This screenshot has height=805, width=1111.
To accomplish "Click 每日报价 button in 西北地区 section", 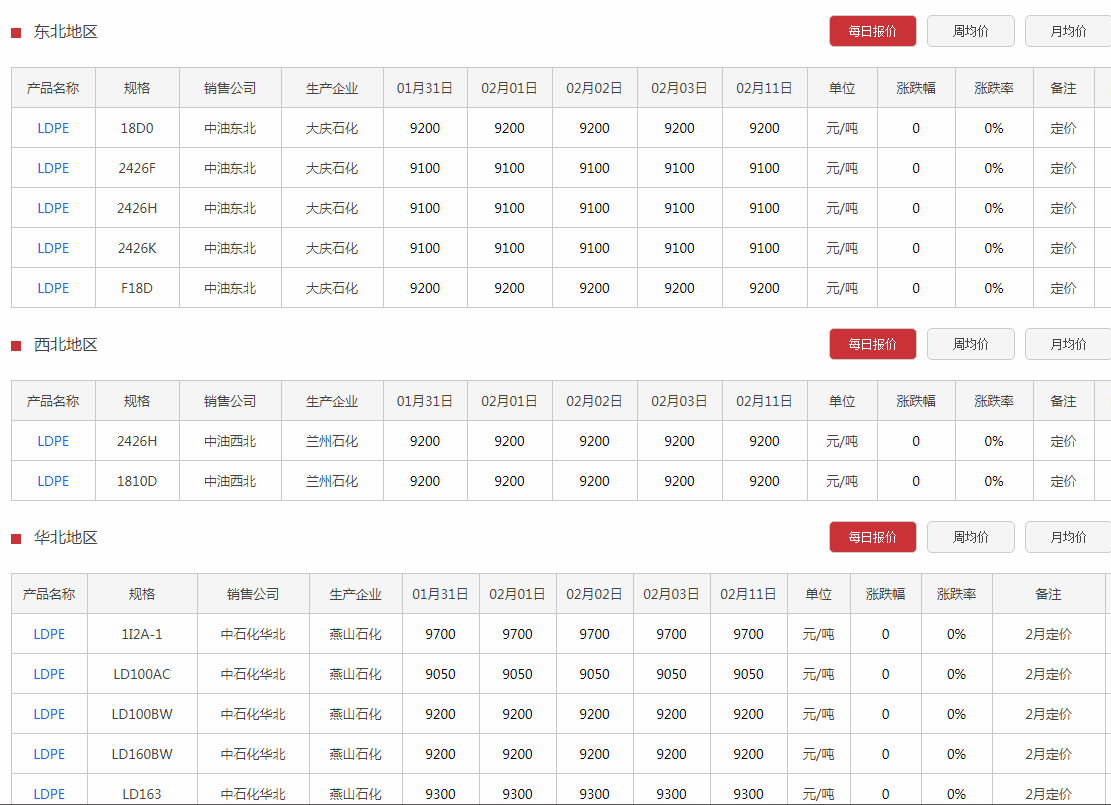I will coord(872,344).
